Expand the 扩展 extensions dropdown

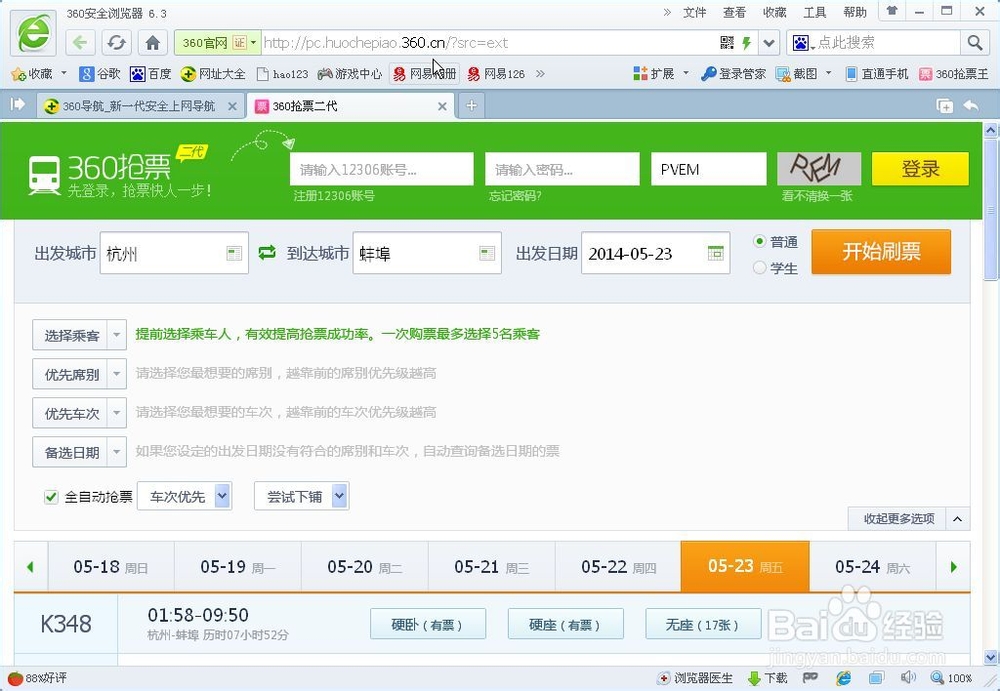click(686, 73)
